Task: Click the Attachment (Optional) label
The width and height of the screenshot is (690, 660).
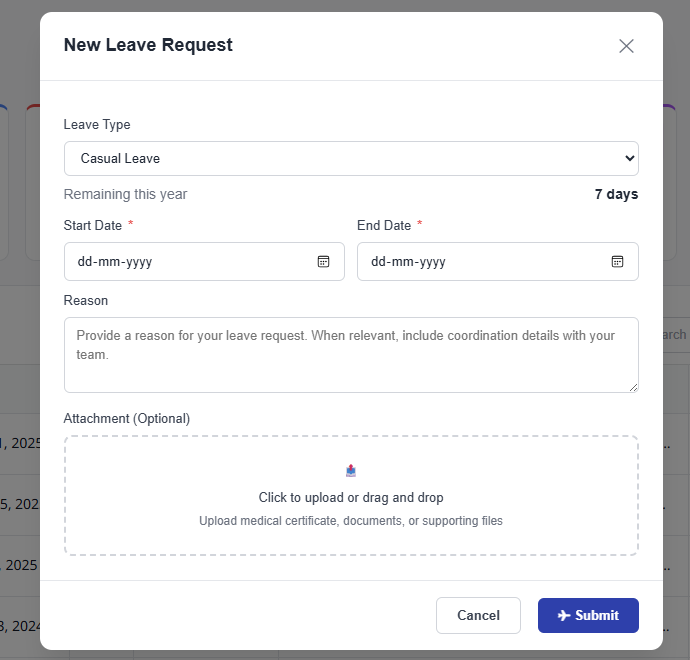Action: (x=127, y=418)
